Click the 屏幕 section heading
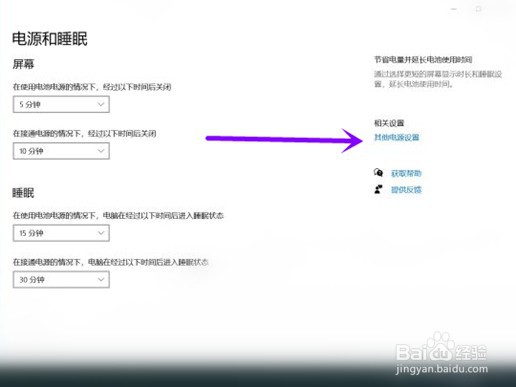516x387 pixels. [23, 64]
